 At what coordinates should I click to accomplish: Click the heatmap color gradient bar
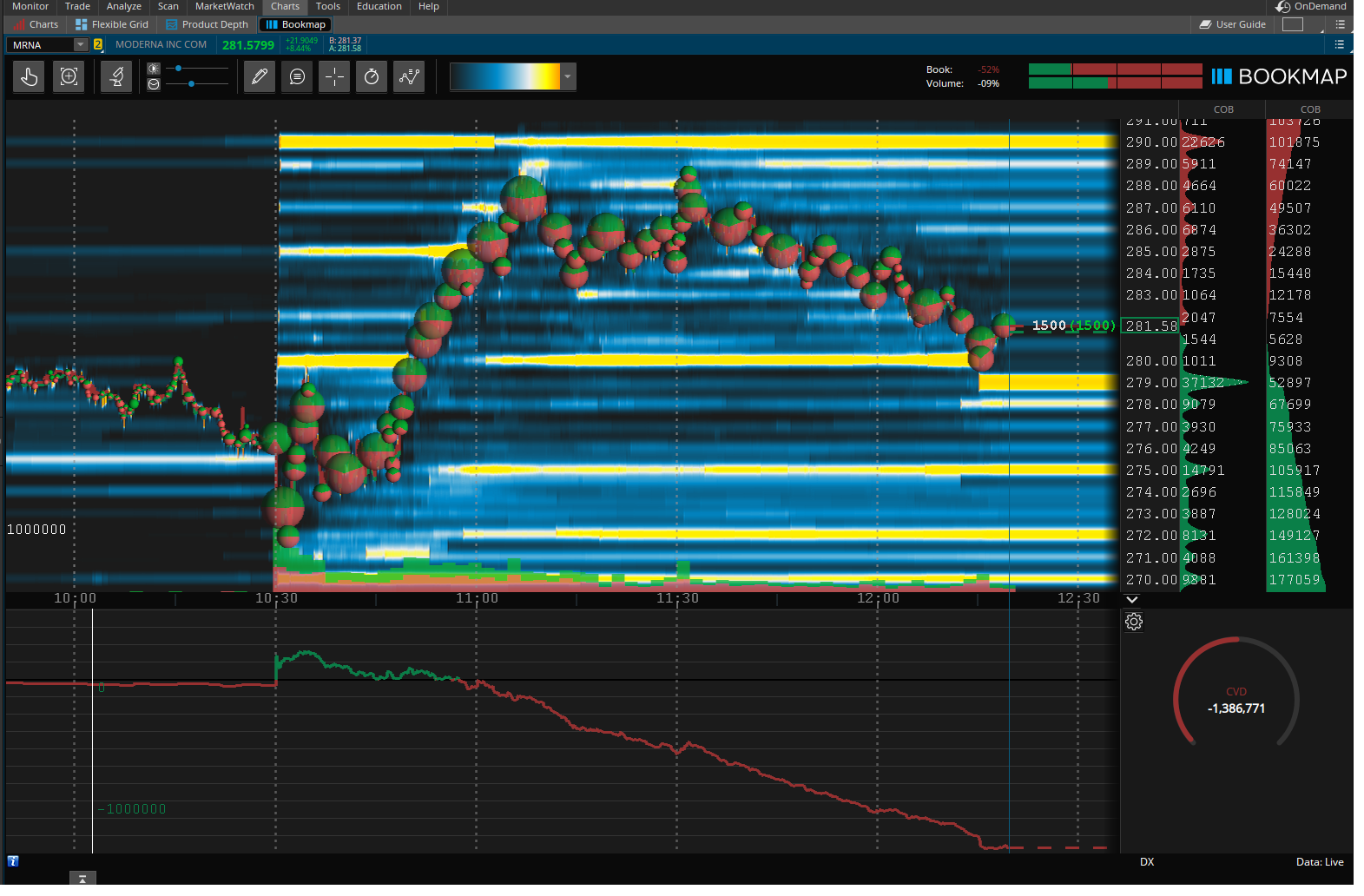(504, 76)
